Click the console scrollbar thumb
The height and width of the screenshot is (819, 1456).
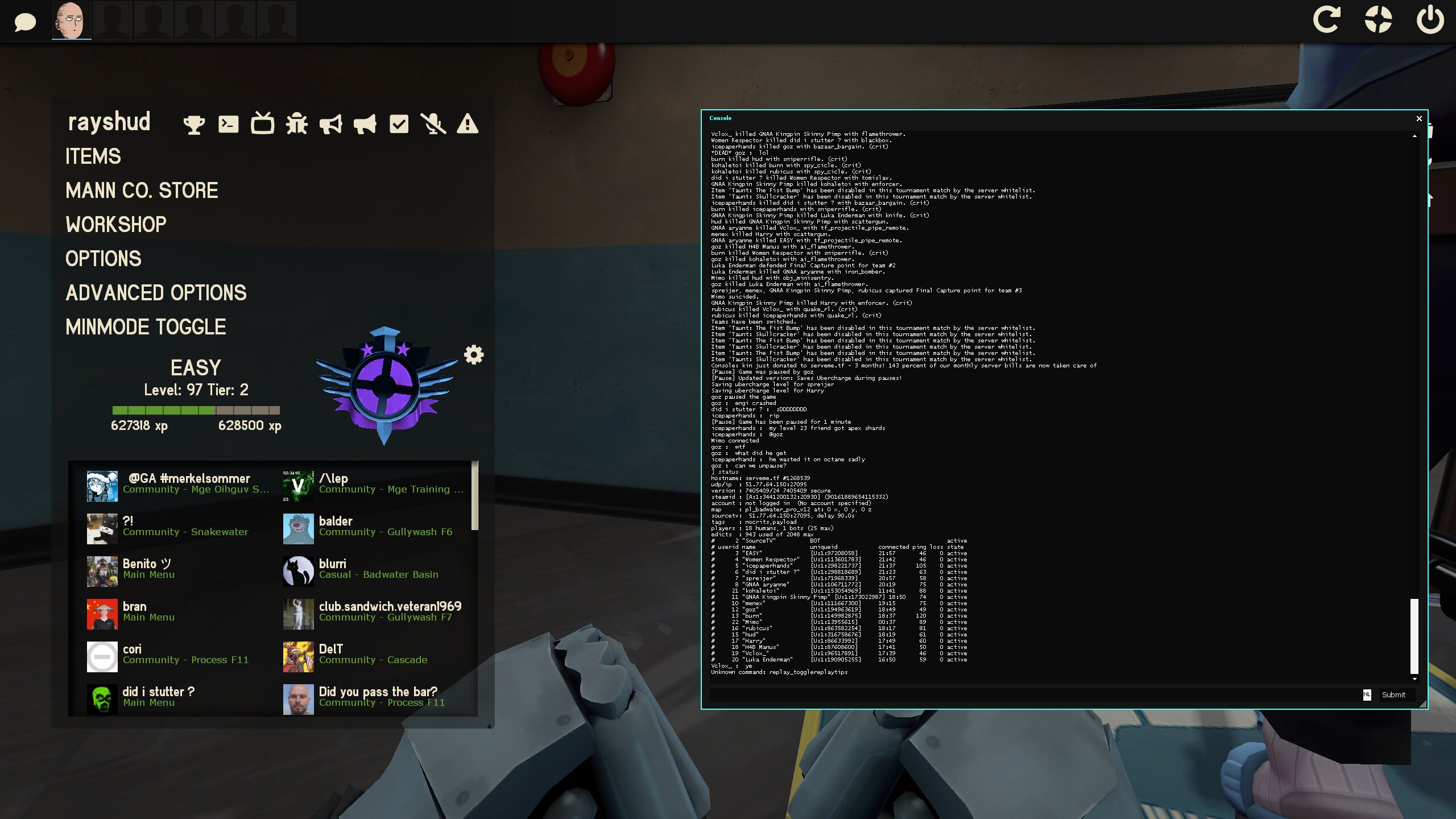(1414, 636)
